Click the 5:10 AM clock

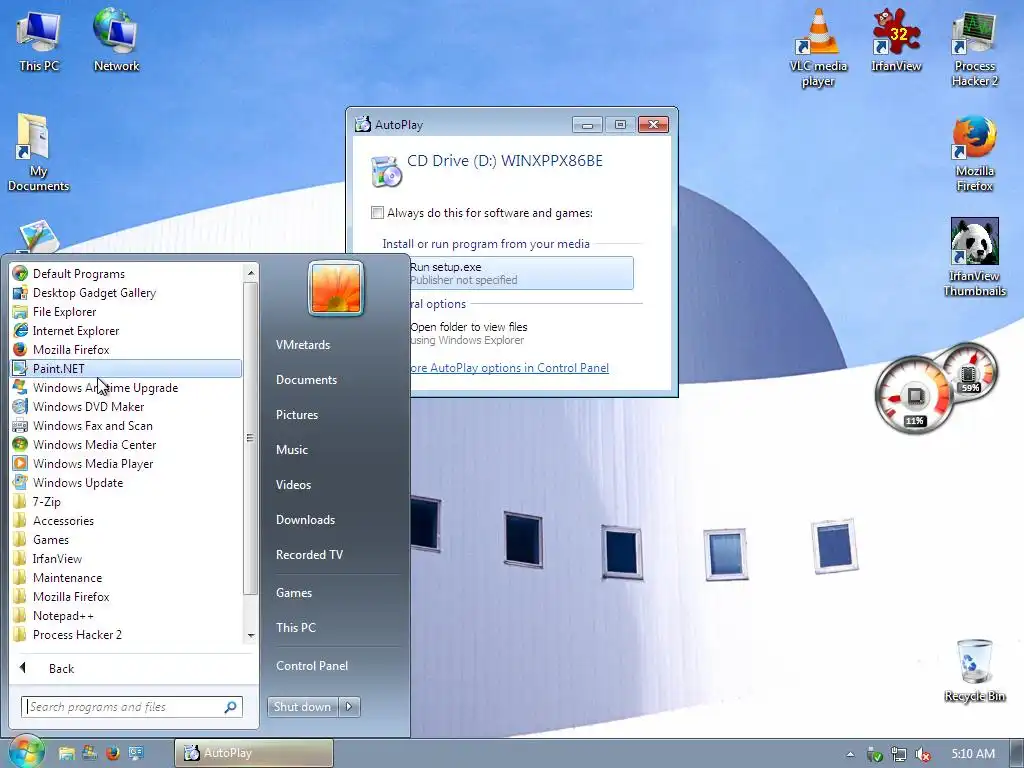click(x=973, y=754)
